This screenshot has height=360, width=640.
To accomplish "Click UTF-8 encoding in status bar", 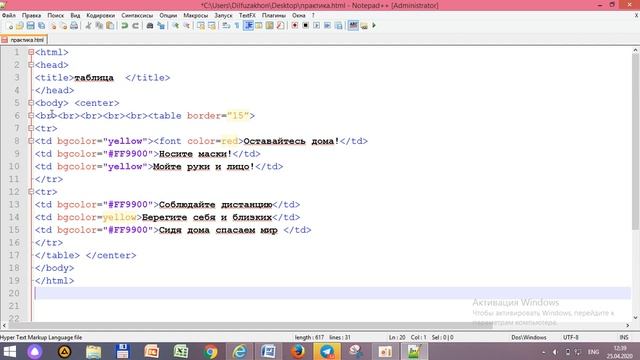I will tap(571, 338).
